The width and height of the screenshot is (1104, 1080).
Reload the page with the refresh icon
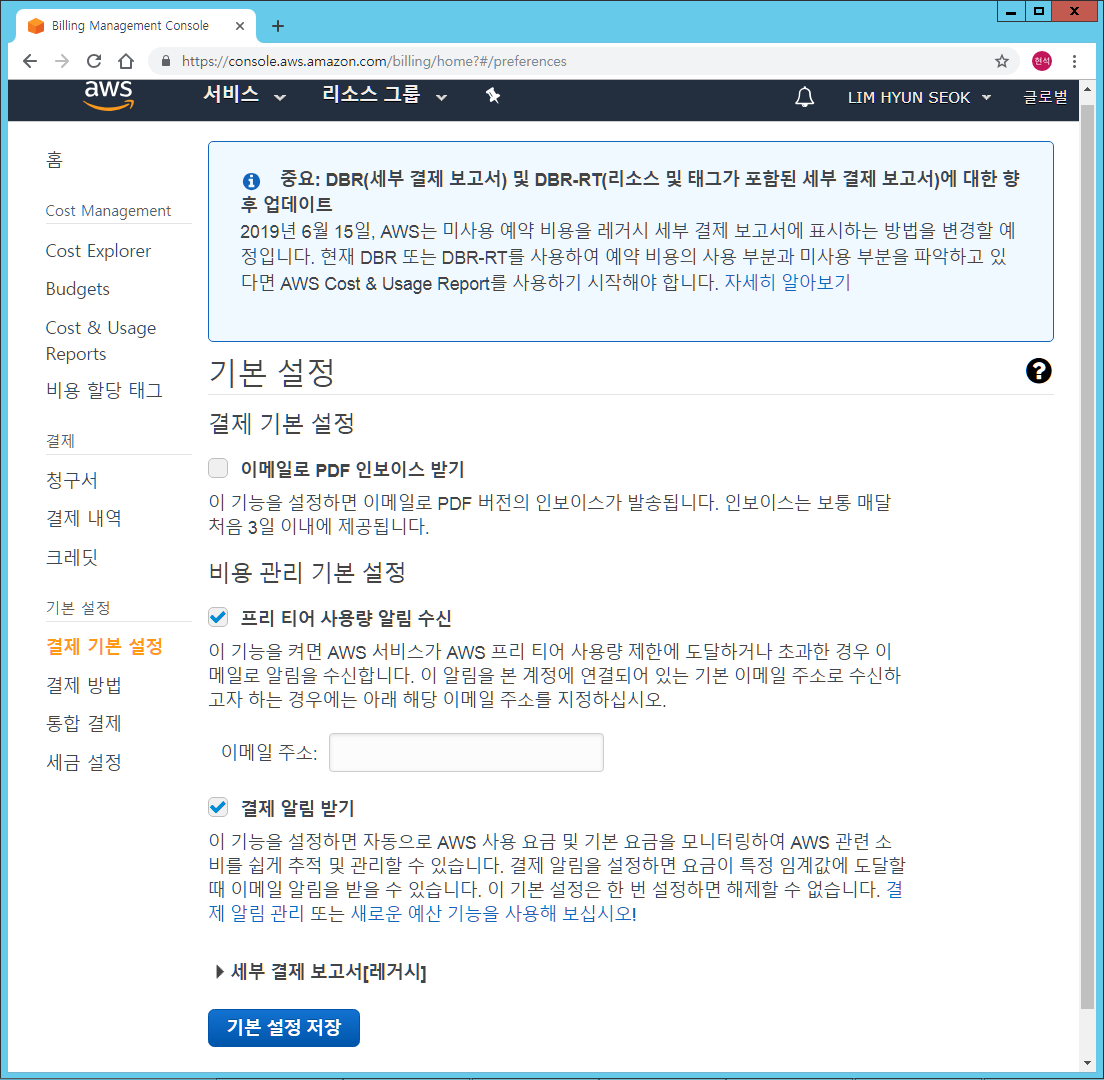point(94,61)
